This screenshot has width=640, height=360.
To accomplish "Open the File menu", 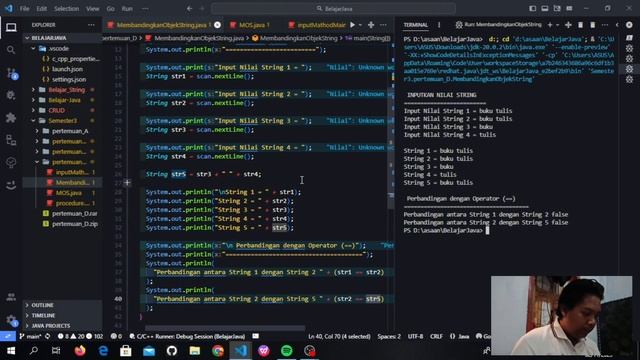I will pos(24,8).
